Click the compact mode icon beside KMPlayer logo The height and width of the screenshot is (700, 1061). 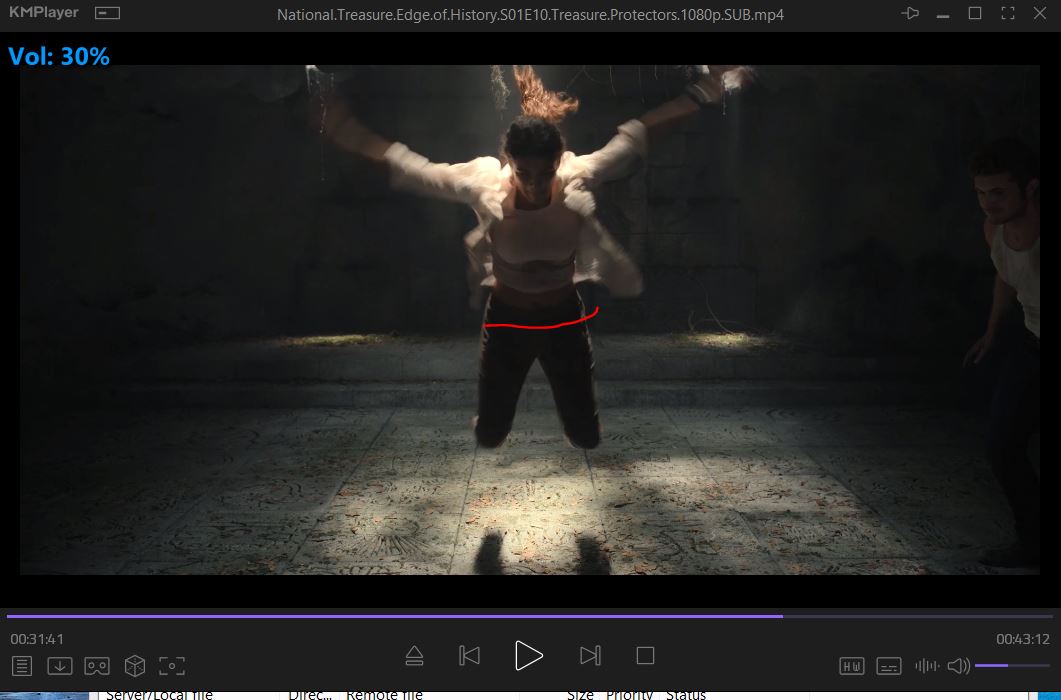[107, 13]
